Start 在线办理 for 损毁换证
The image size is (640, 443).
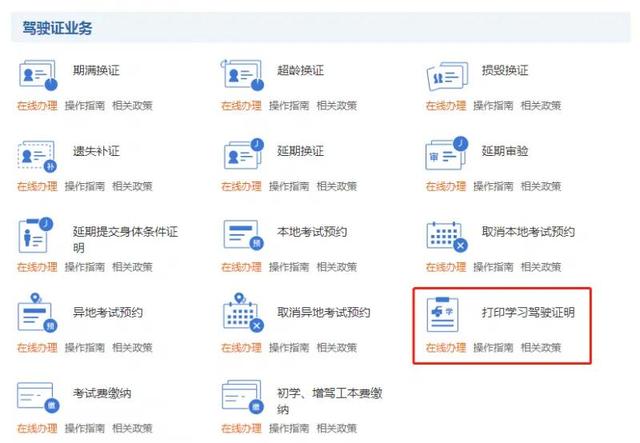(x=446, y=106)
